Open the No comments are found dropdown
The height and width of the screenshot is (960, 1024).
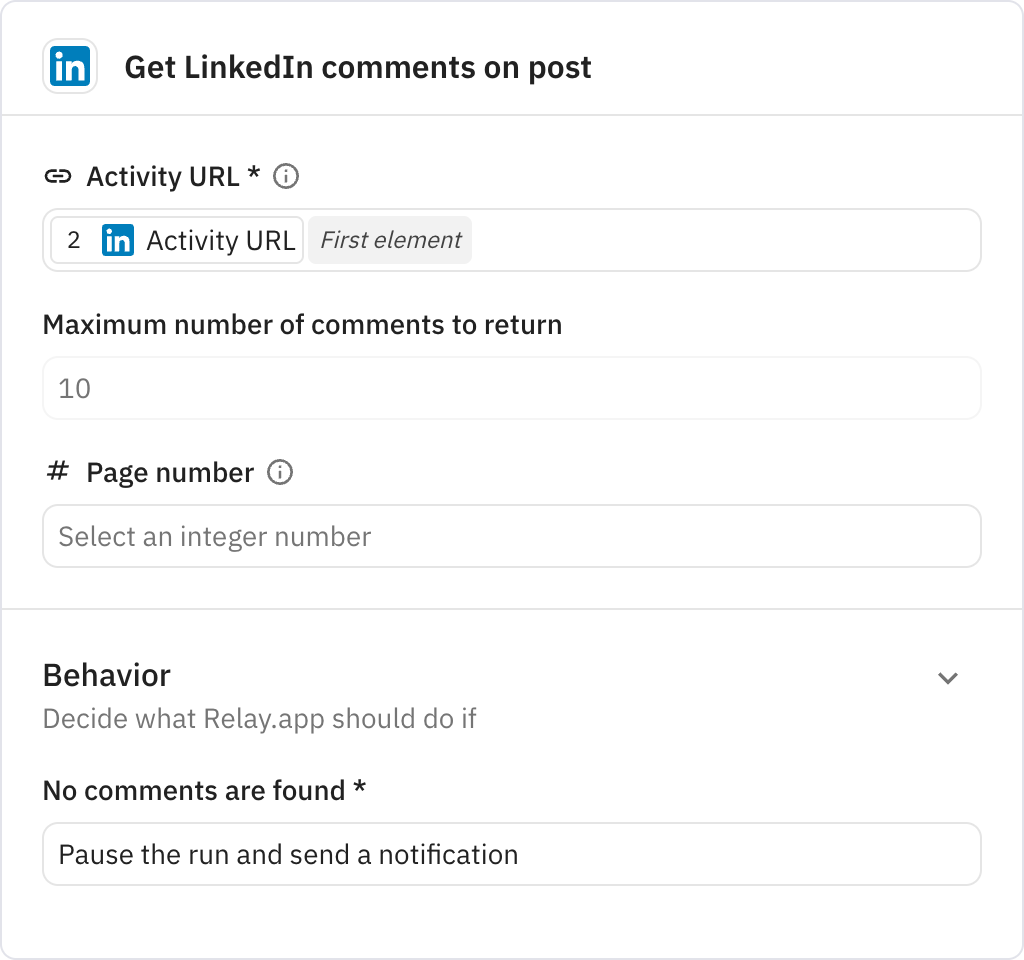click(x=512, y=854)
